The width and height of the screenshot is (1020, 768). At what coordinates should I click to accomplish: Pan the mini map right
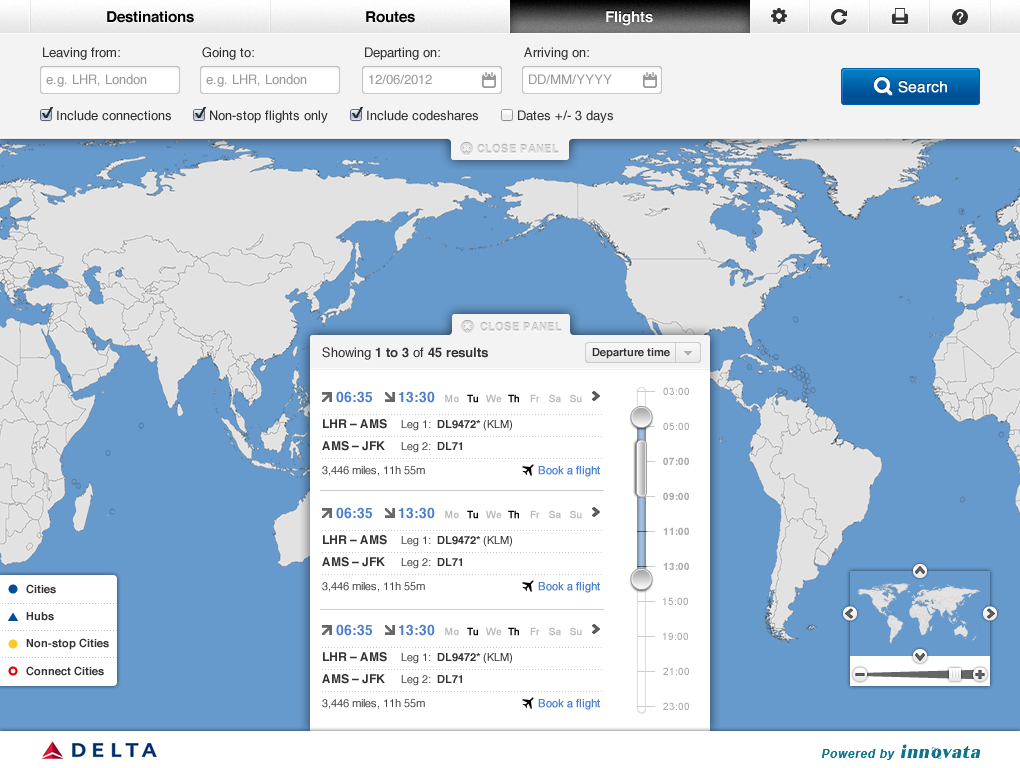tap(989, 613)
